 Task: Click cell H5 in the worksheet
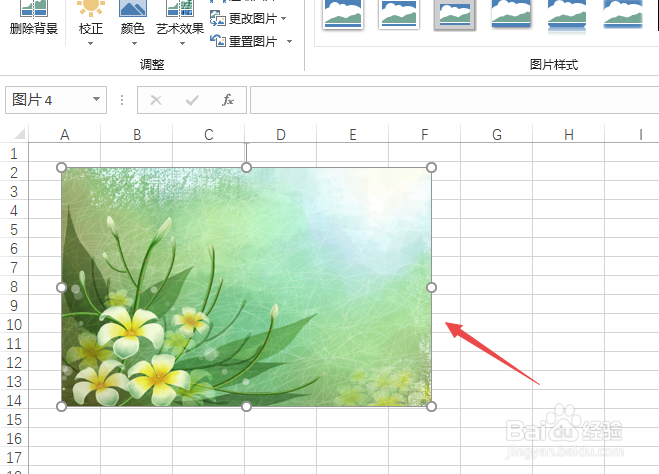[x=569, y=229]
